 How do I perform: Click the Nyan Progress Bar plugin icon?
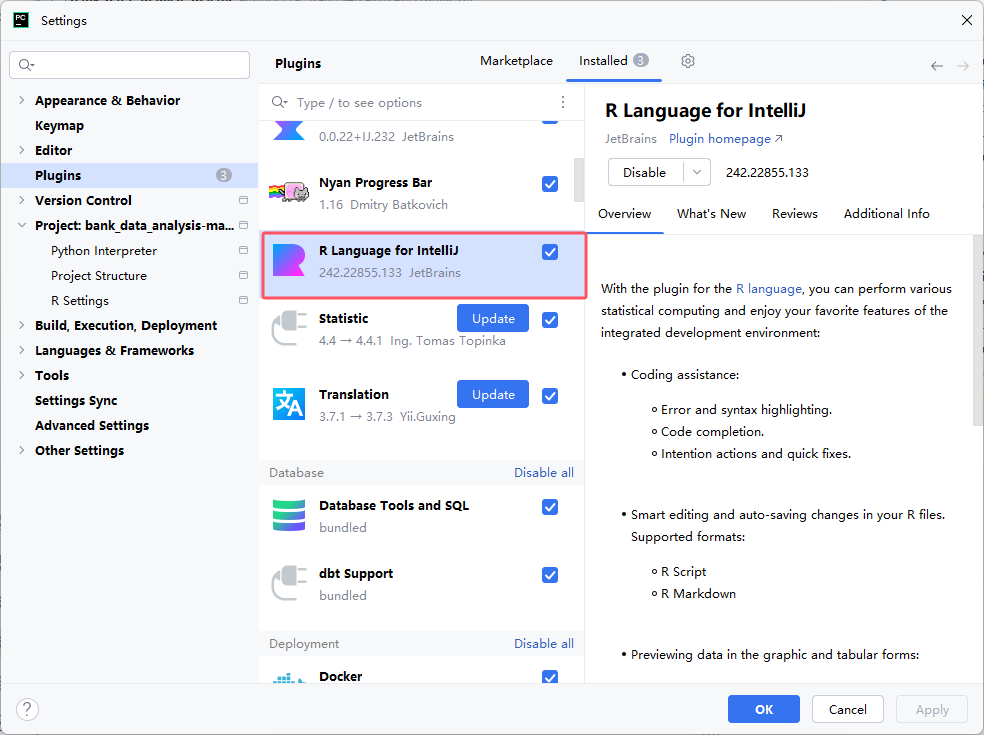pos(289,192)
